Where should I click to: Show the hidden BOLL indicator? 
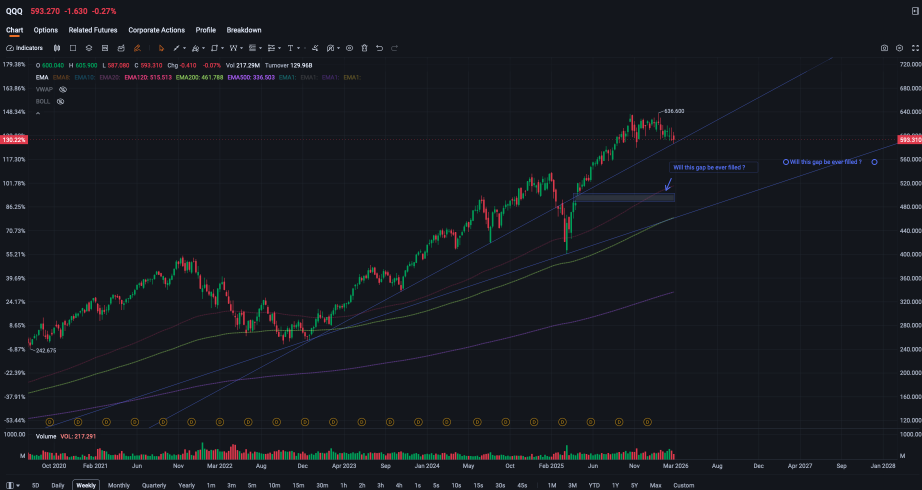click(60, 102)
